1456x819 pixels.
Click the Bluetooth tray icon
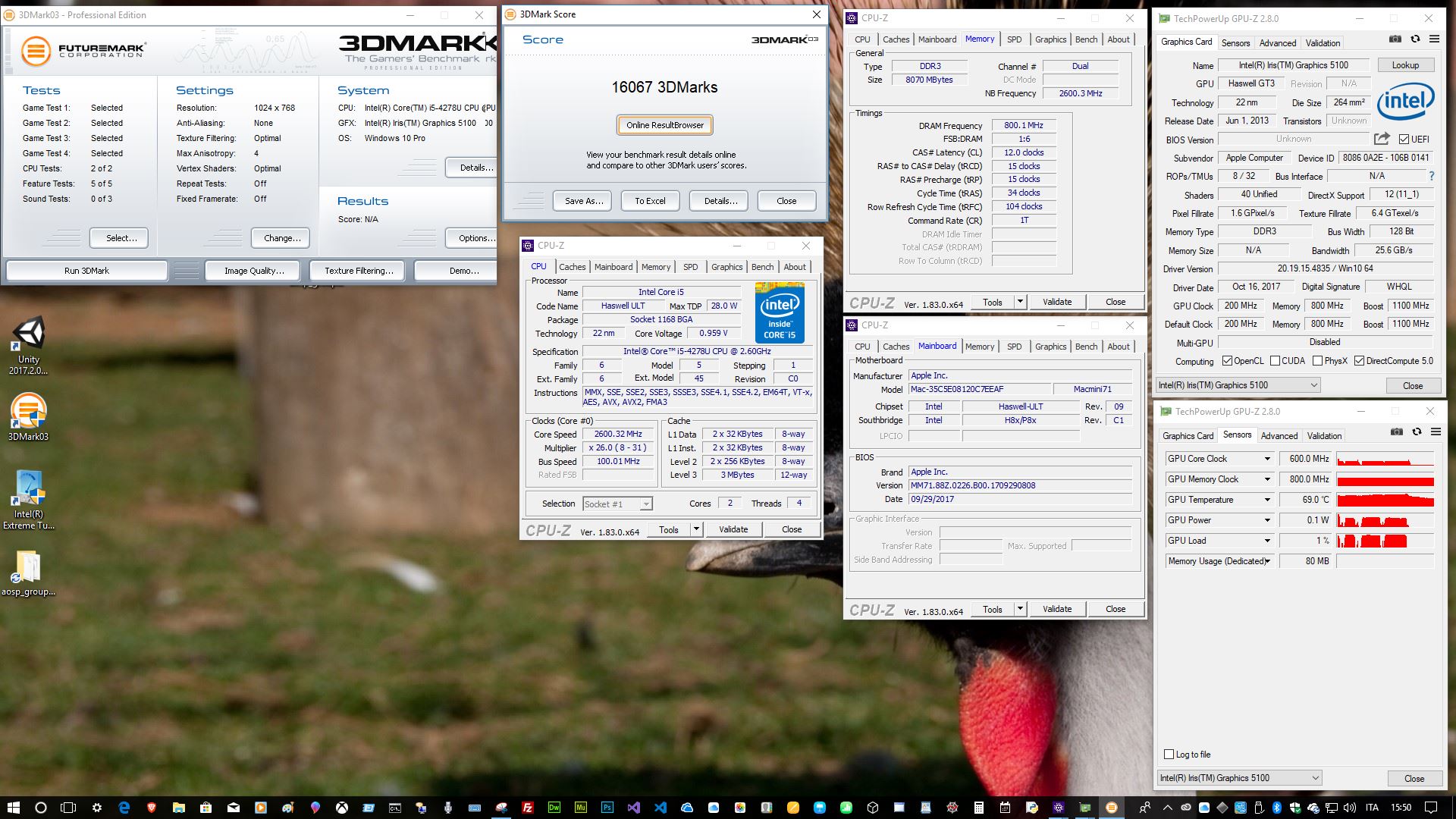1277,808
